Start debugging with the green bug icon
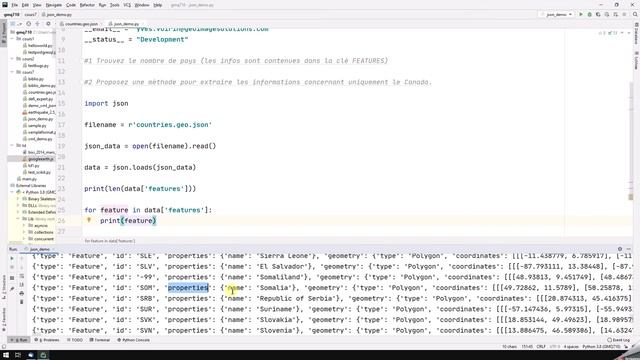640x360 pixels. pyautogui.click(x=589, y=14)
